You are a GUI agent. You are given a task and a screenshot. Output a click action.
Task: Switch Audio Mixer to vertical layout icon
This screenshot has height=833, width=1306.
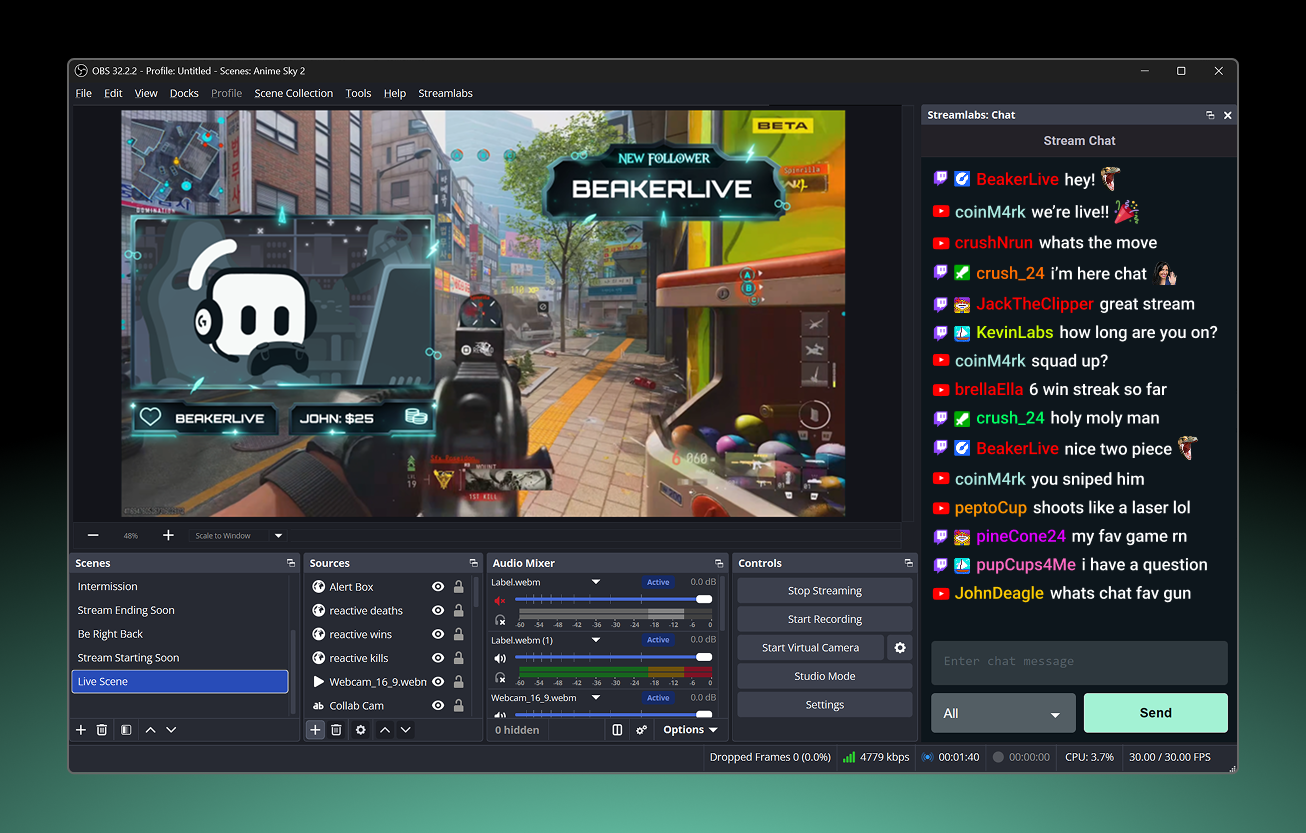(618, 730)
